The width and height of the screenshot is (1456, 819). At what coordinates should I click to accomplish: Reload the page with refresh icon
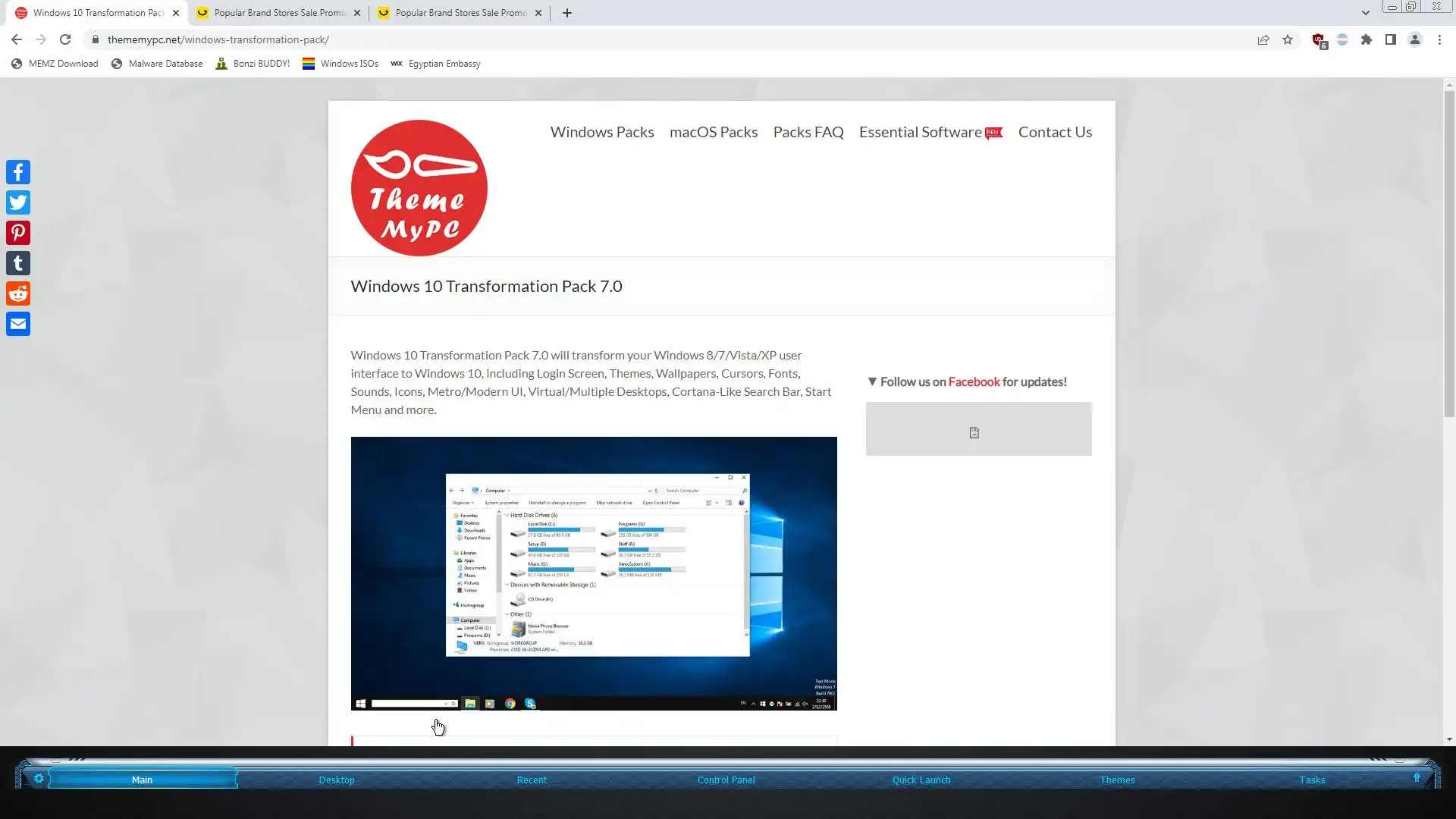coord(65,39)
